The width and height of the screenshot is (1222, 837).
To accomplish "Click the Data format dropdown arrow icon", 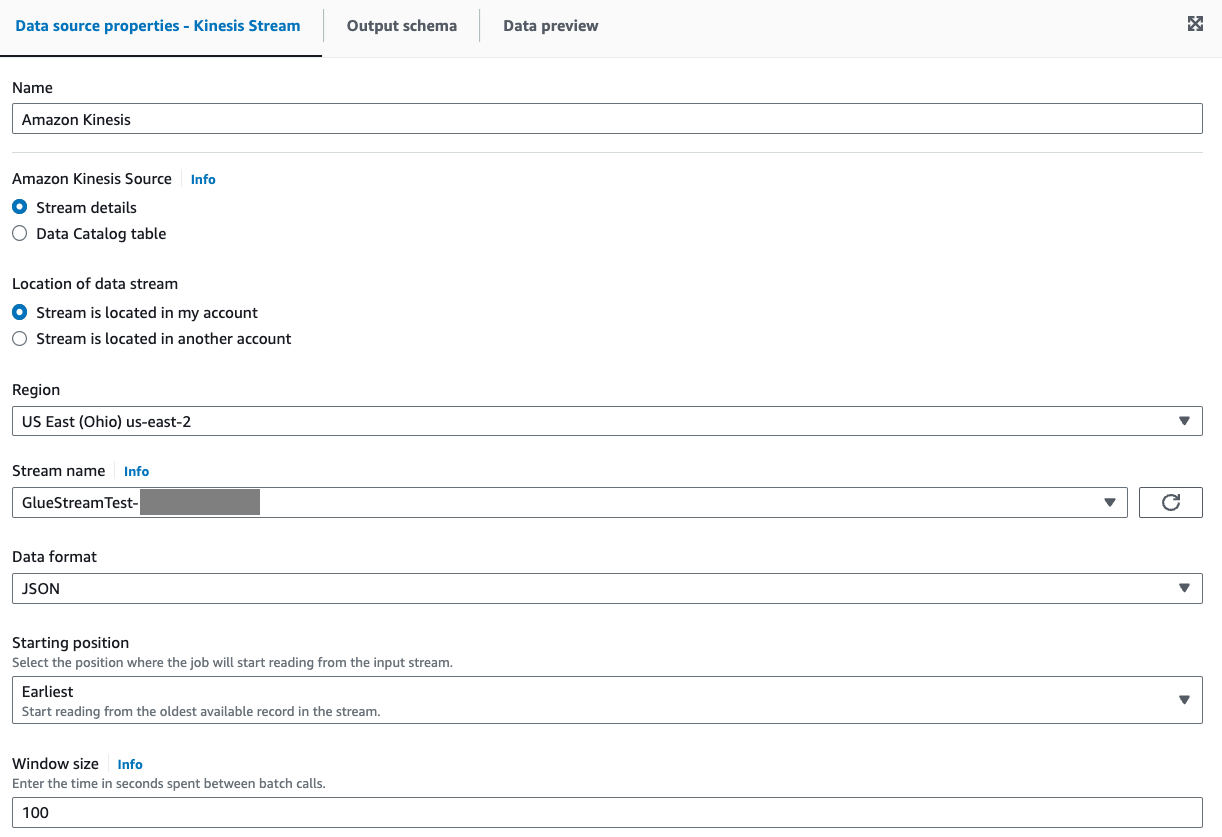I will pos(1184,589).
